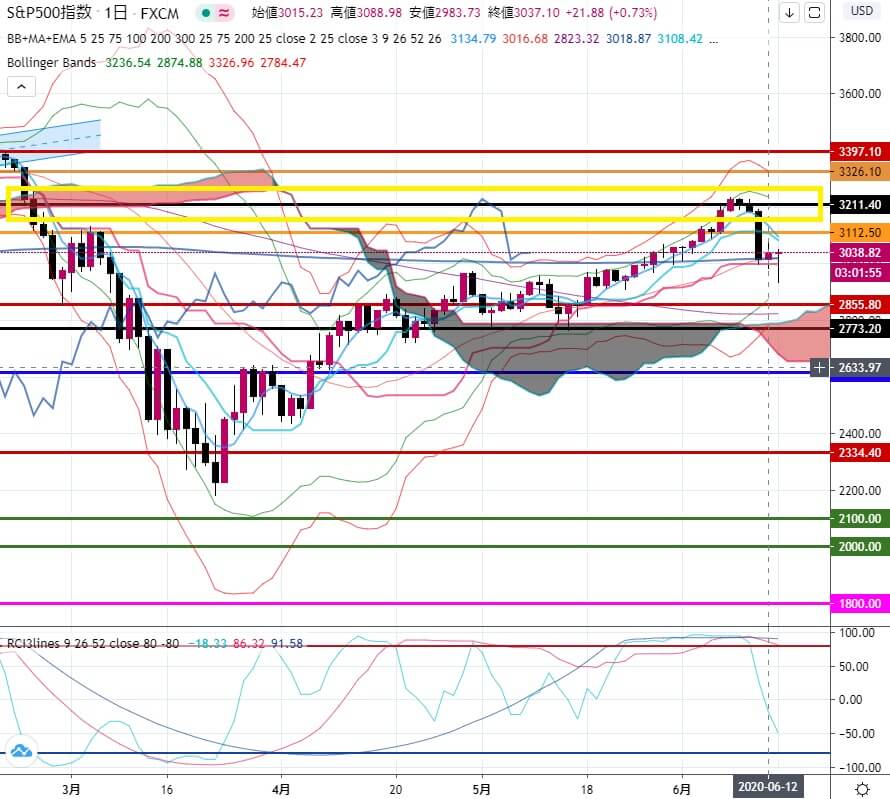Click the legend value 3108.42
This screenshot has height=799, width=890.
[x=680, y=39]
